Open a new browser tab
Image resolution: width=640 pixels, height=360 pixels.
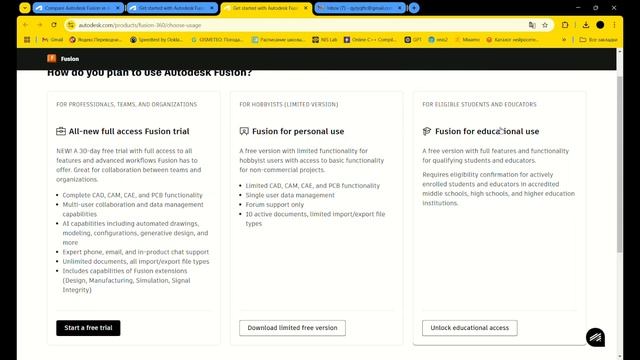414,8
